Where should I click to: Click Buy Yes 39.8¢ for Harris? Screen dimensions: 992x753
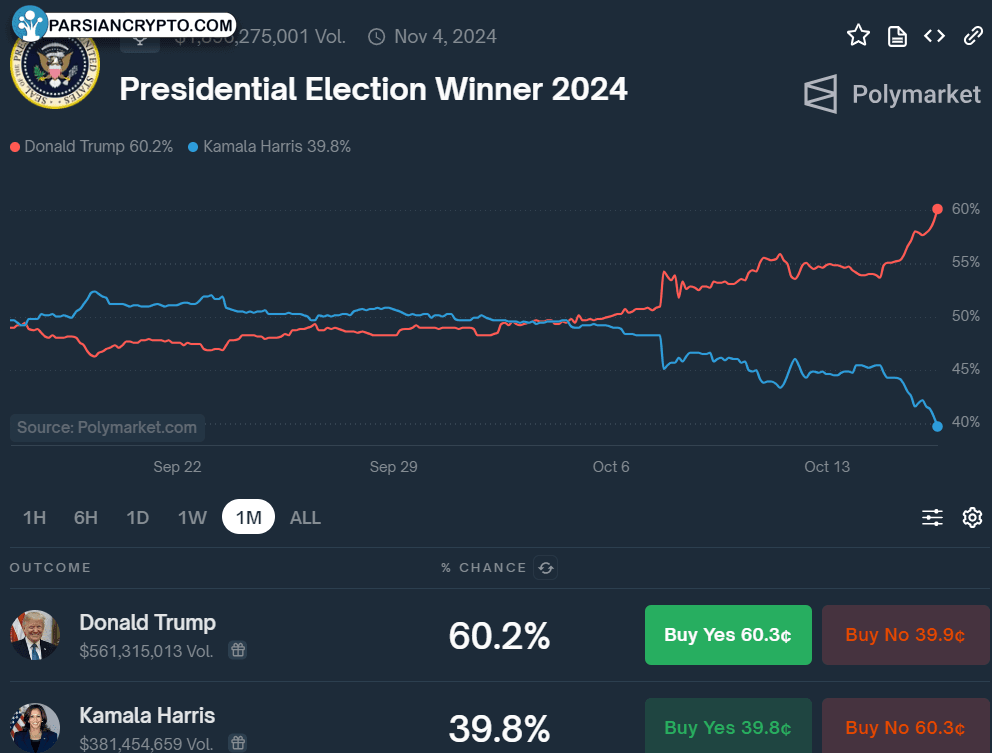[728, 726]
